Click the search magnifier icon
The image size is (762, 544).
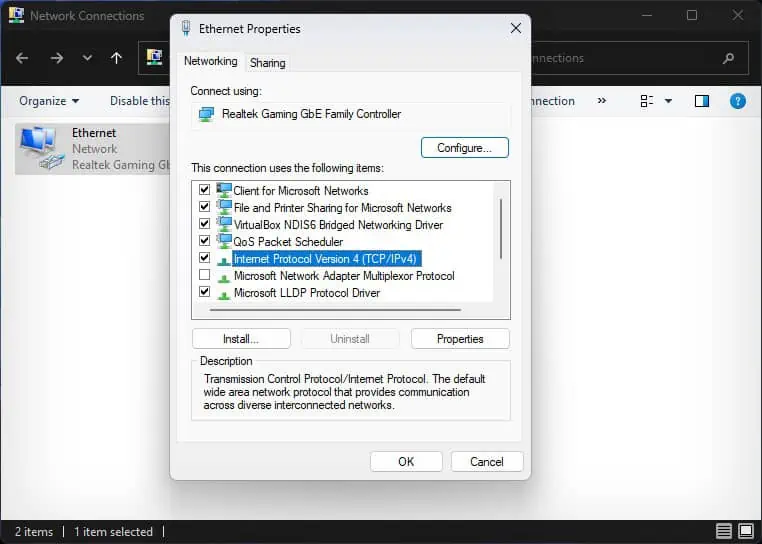(728, 58)
